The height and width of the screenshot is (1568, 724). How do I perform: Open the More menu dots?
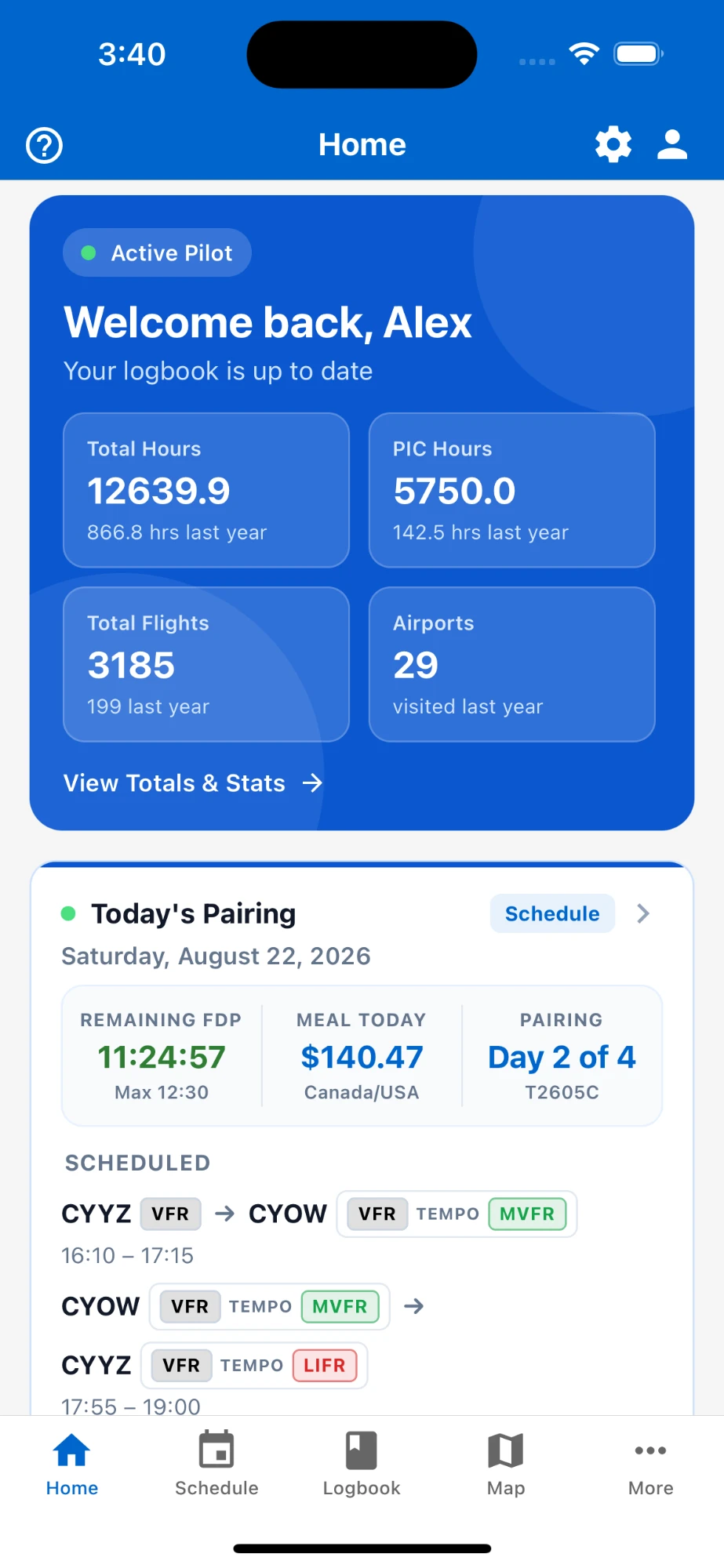coord(651,1450)
